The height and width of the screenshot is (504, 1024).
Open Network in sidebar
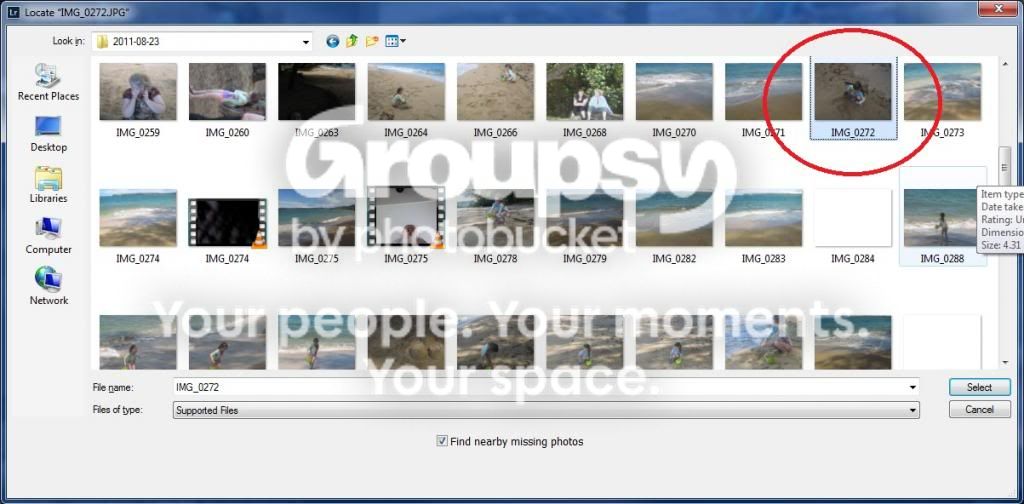click(x=48, y=287)
